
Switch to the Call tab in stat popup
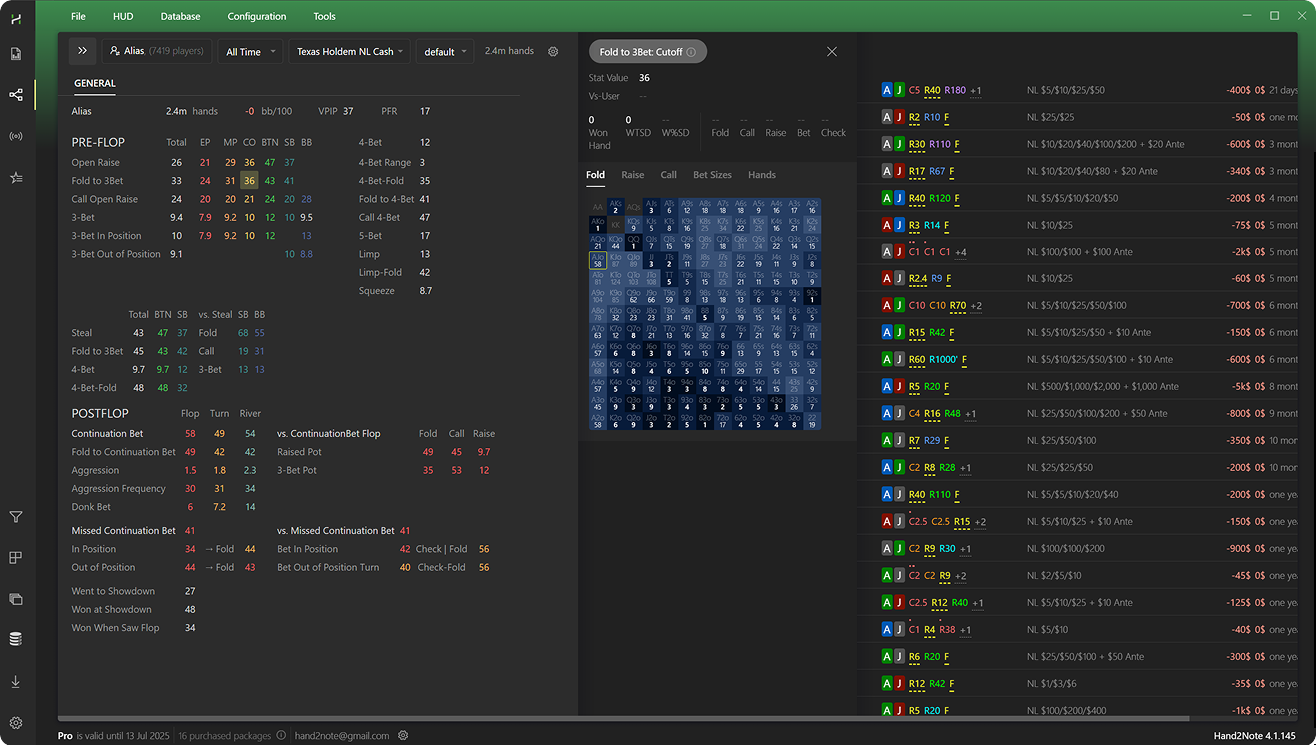[669, 175]
